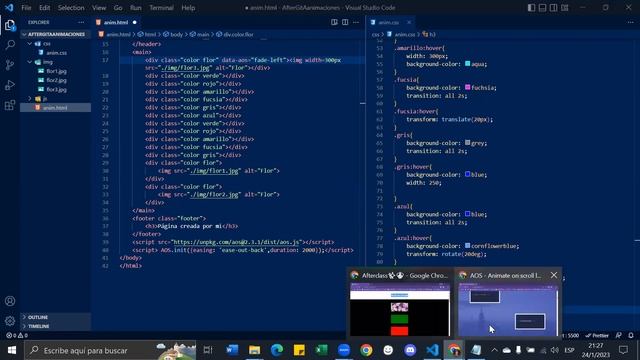Viewport: 640px width, 360px height.
Task: Collapse the AFTERGITAANIMACIONES folder section
Action: [x=55, y=34]
